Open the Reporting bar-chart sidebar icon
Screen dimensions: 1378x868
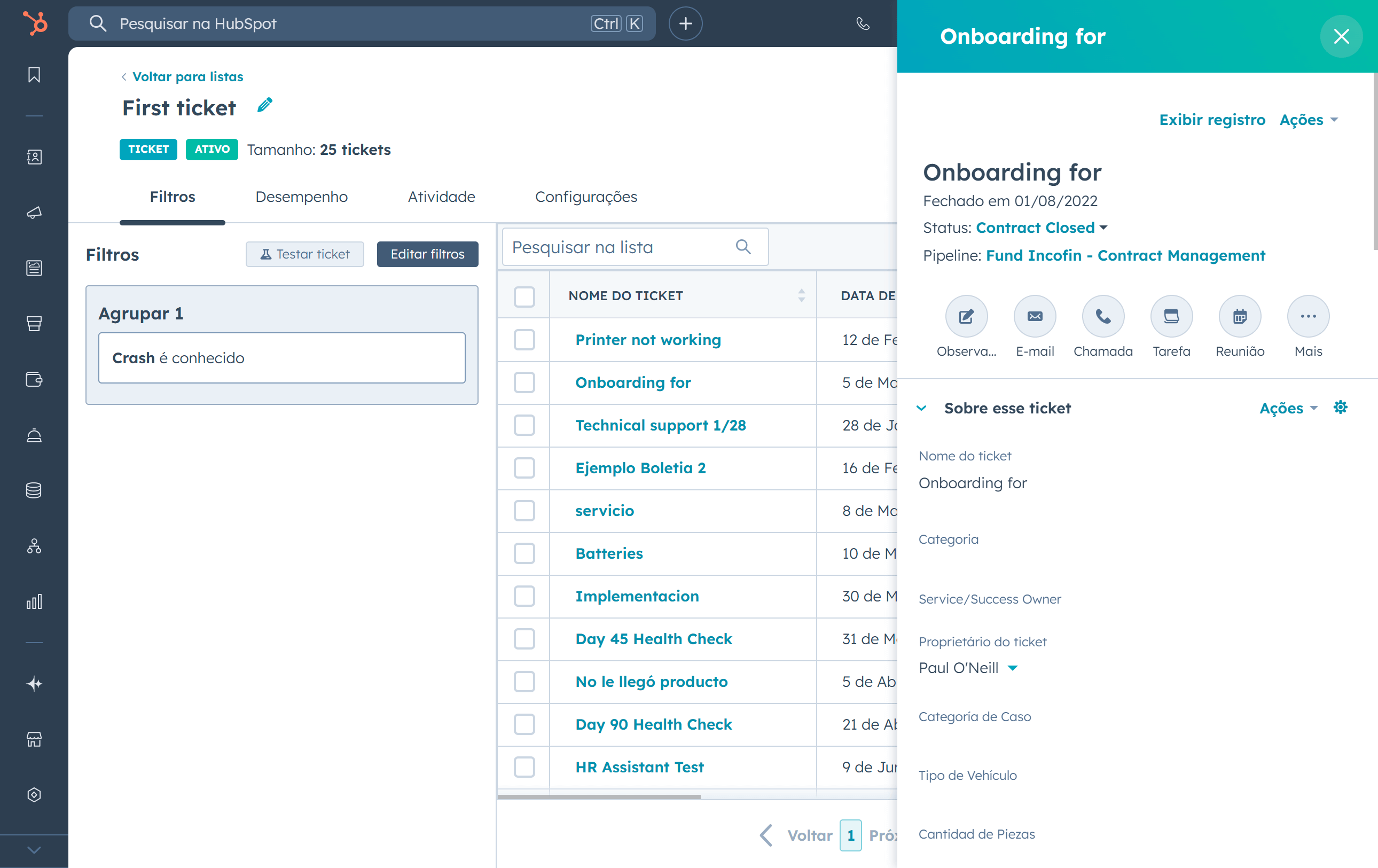[x=34, y=601]
